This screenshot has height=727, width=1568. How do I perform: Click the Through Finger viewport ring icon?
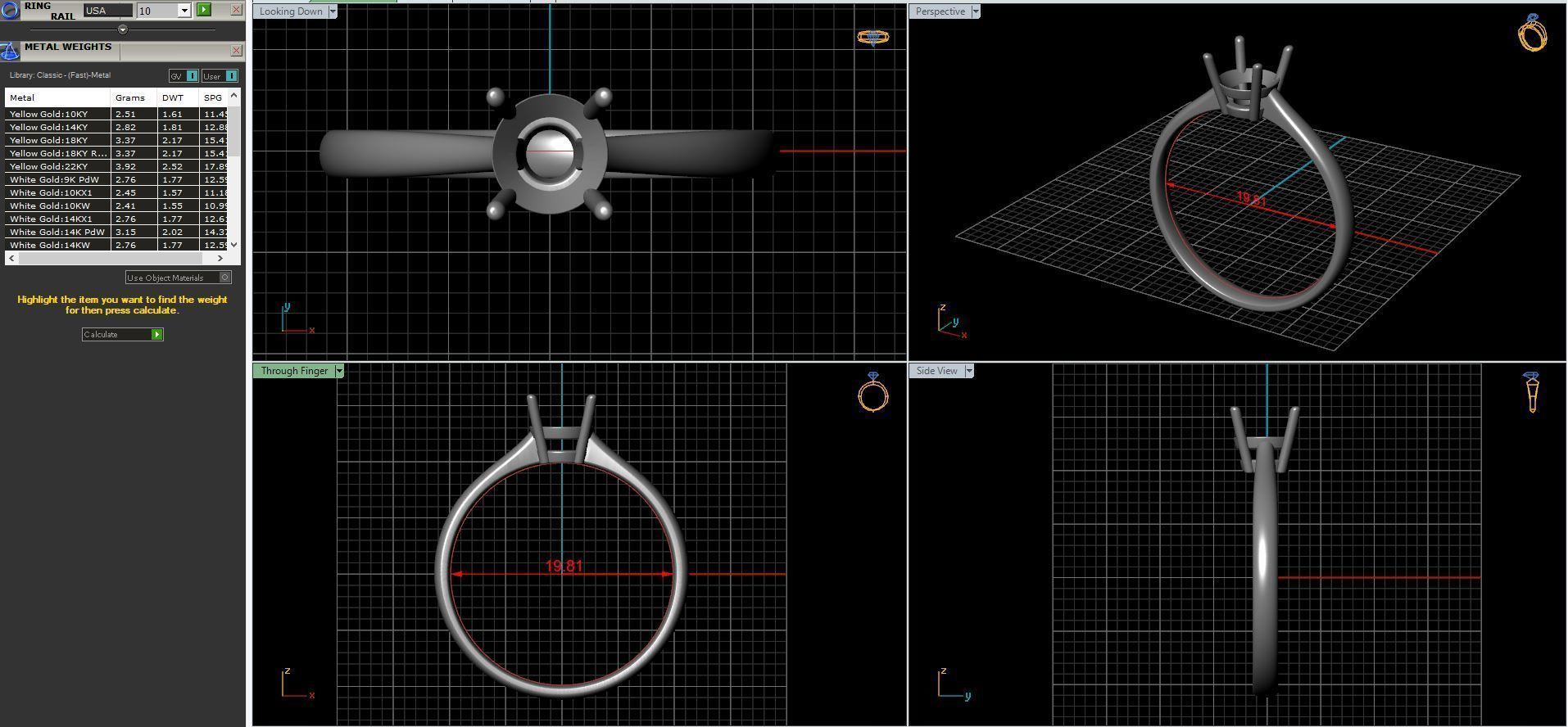pos(873,392)
